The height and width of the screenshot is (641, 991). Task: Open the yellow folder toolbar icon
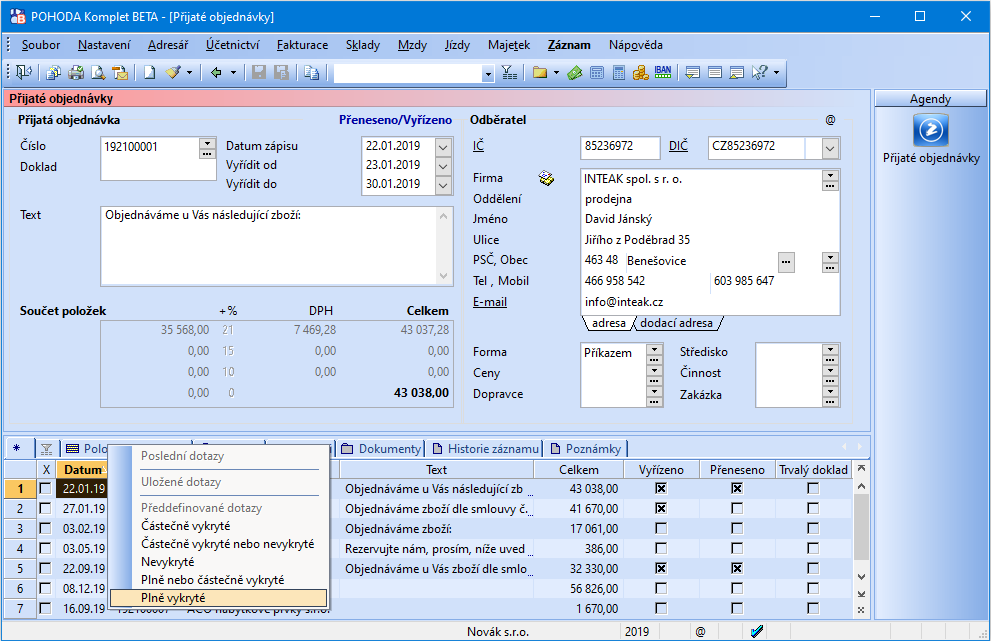pyautogui.click(x=540, y=73)
